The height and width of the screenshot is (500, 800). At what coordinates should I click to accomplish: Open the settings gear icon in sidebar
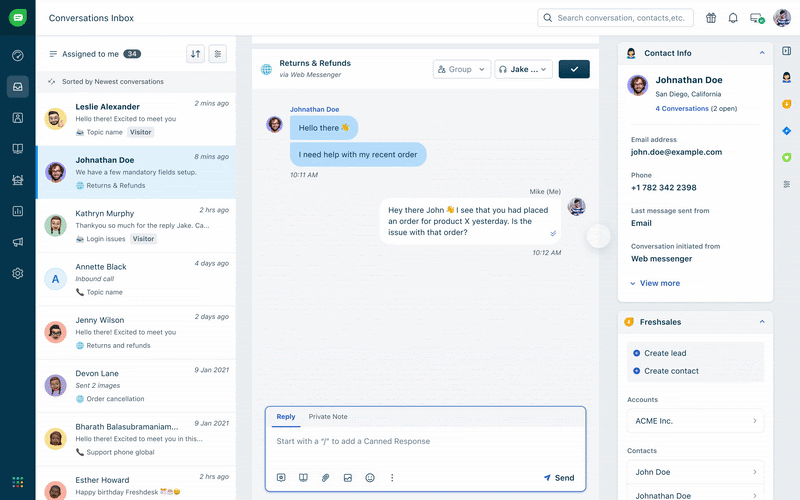click(x=17, y=273)
